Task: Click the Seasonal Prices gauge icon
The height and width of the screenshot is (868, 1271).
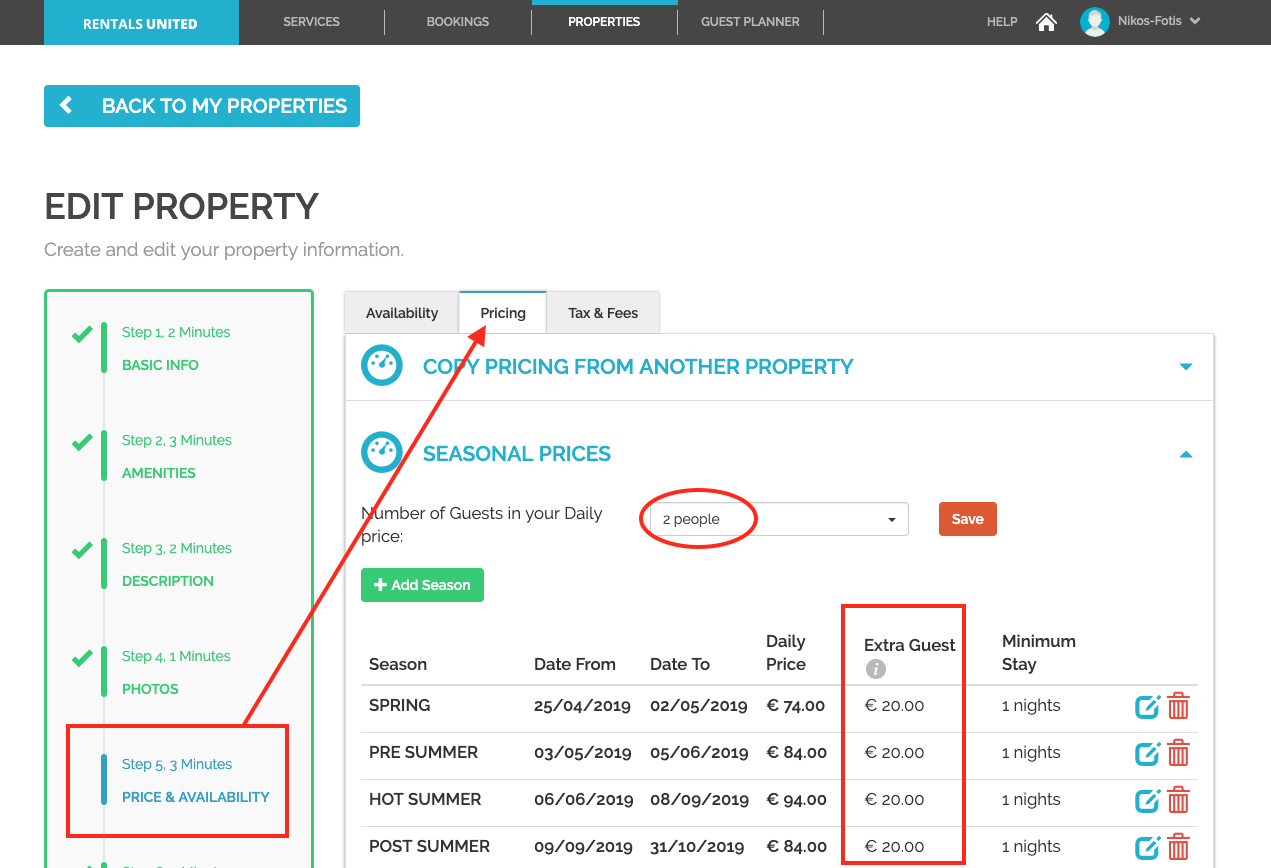Action: 382,453
